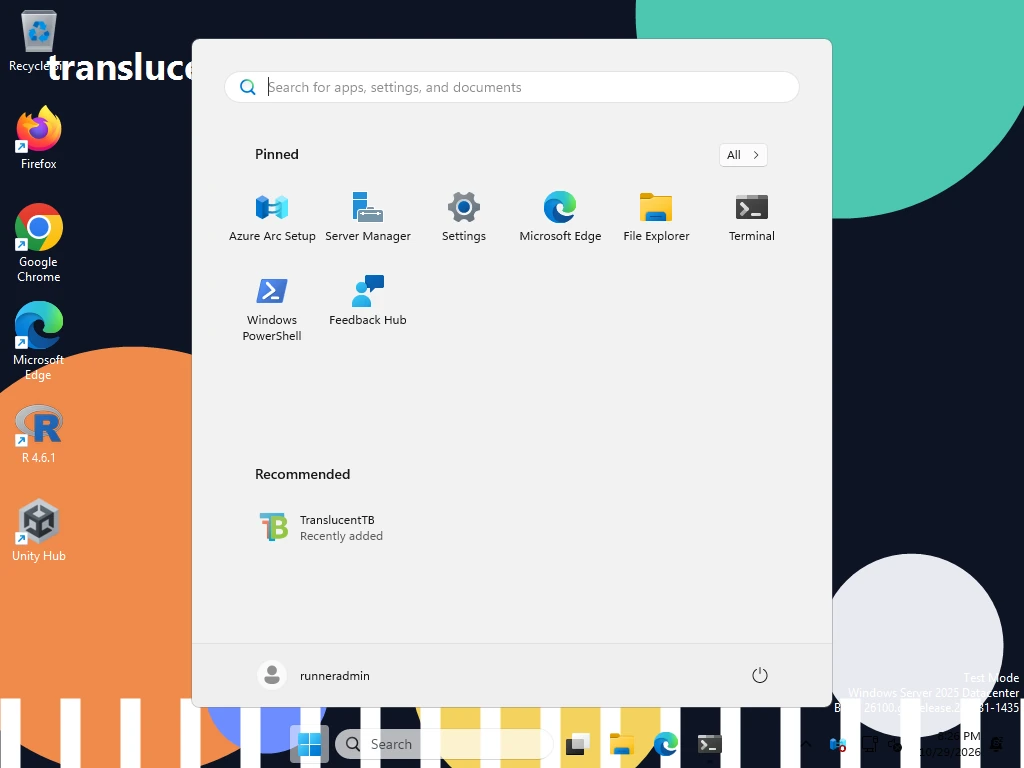Click the 'Recently added' text under TranslucentTB
This screenshot has width=1024, height=768.
click(341, 536)
